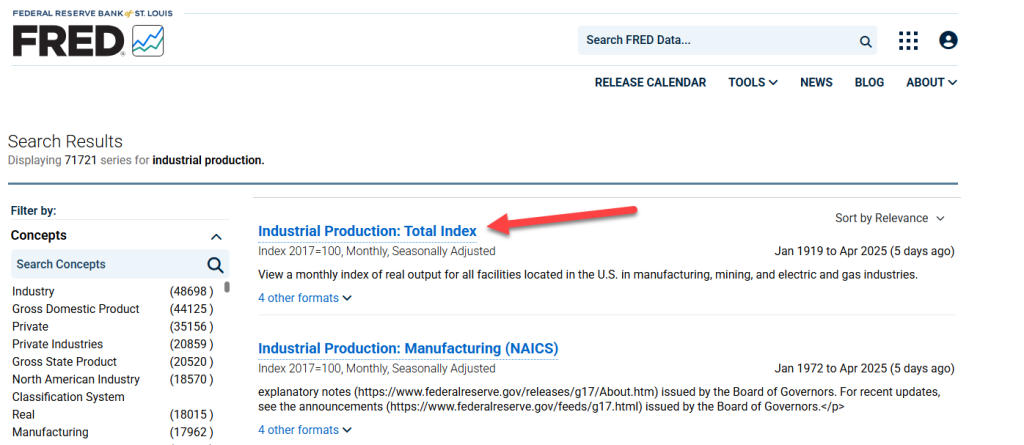Open the Tools menu

753,82
